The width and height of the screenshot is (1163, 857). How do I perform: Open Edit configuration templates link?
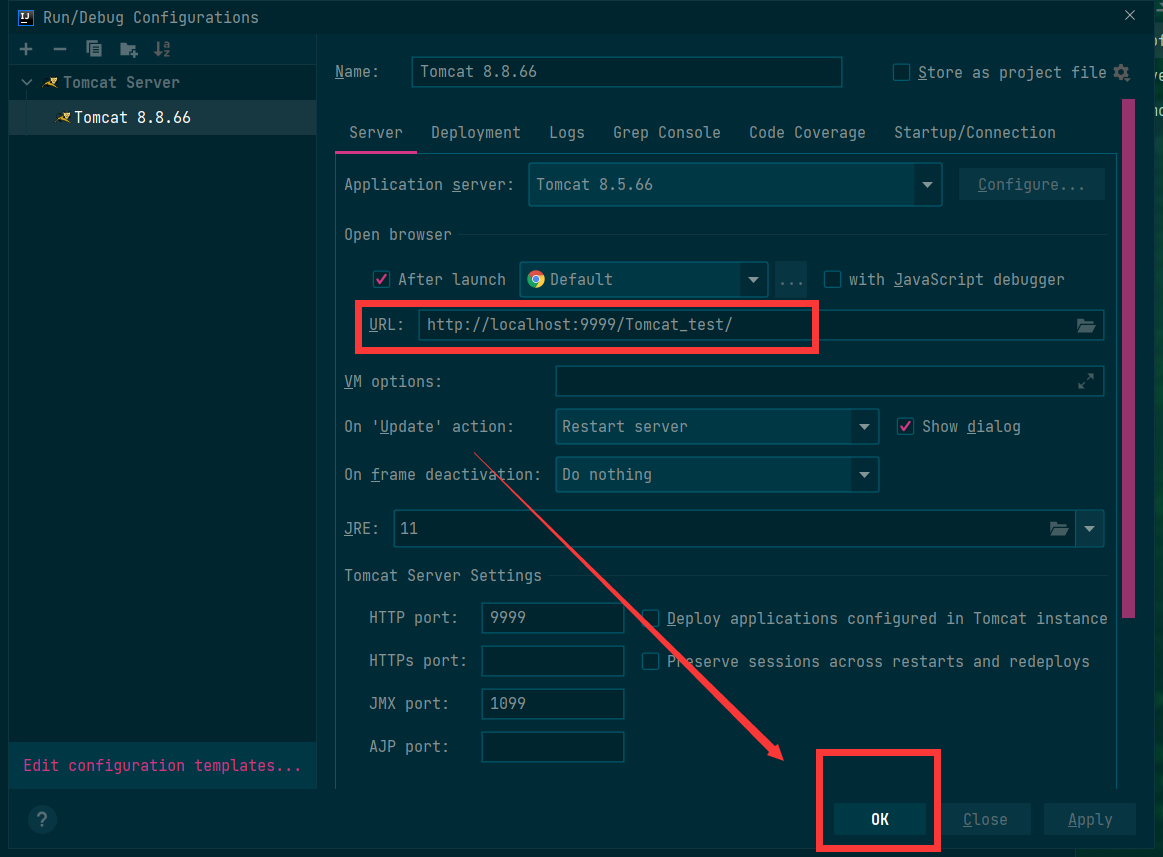(162, 766)
